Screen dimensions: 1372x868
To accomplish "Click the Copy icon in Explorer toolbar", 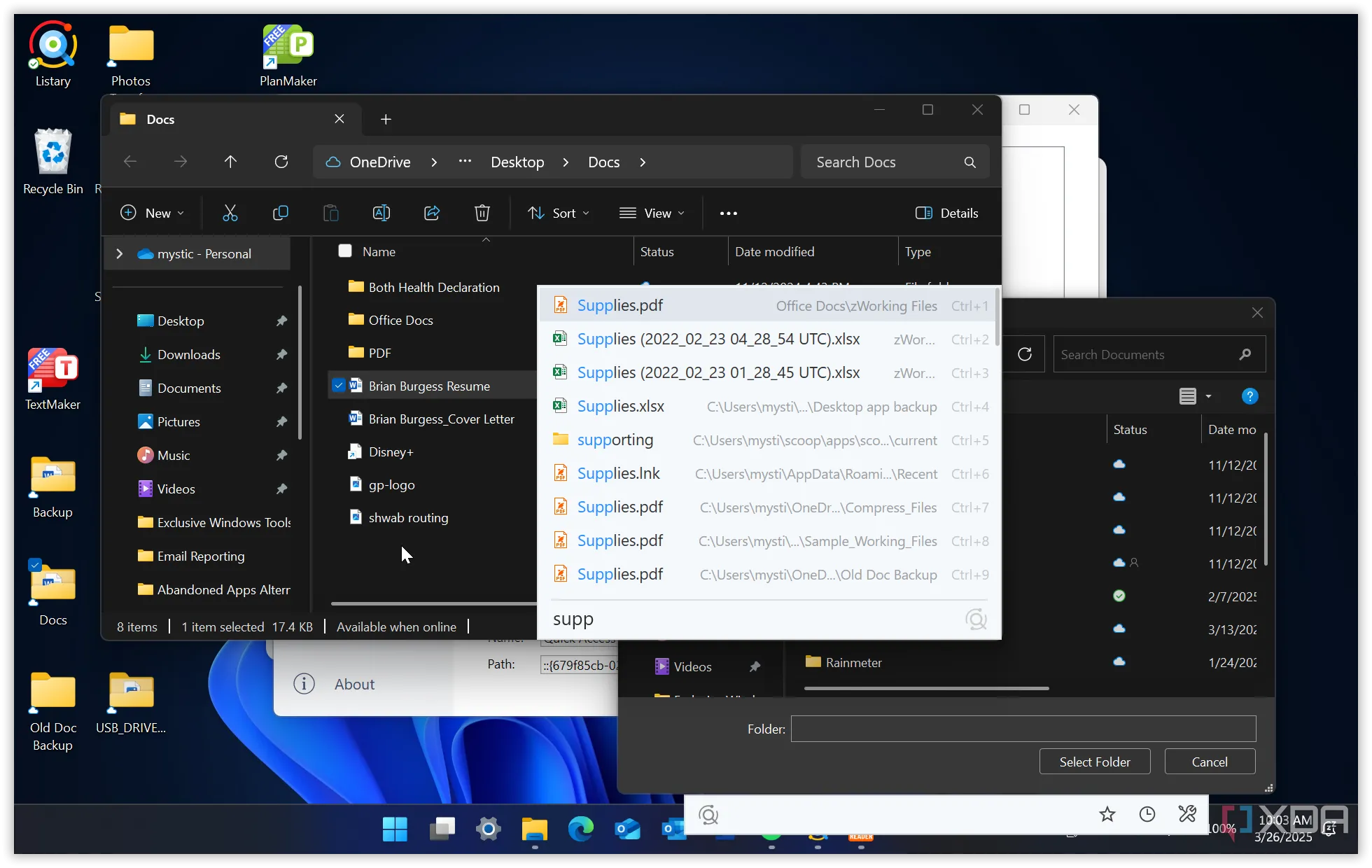I will tap(281, 213).
